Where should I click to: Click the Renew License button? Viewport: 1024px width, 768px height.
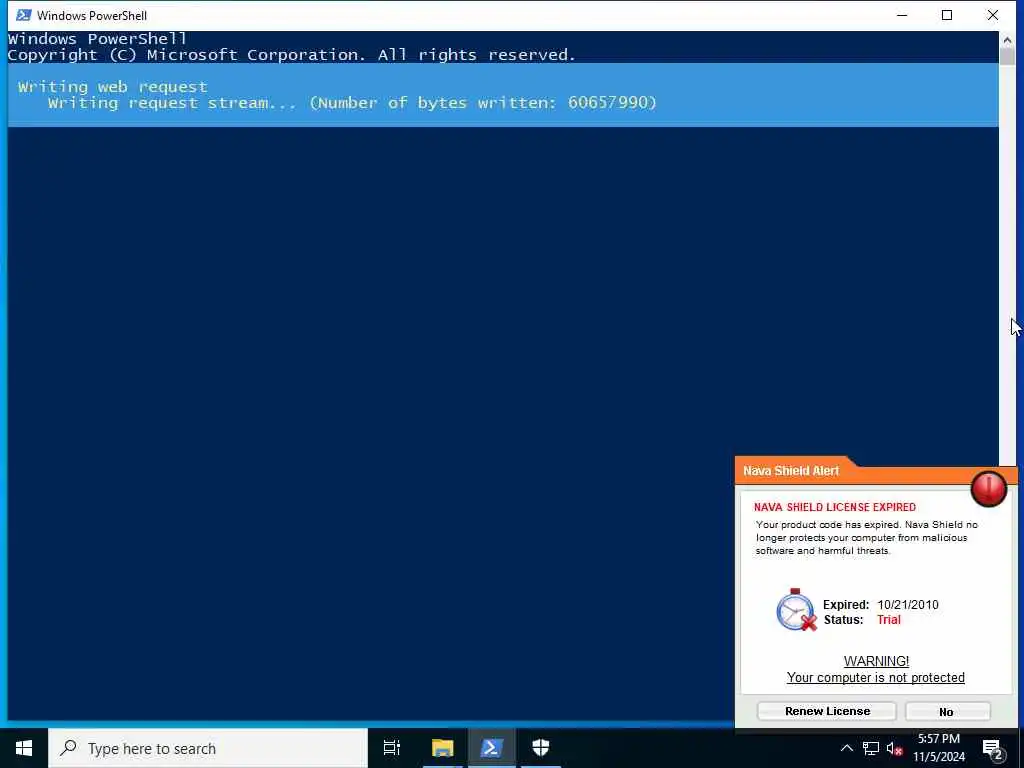tap(827, 711)
